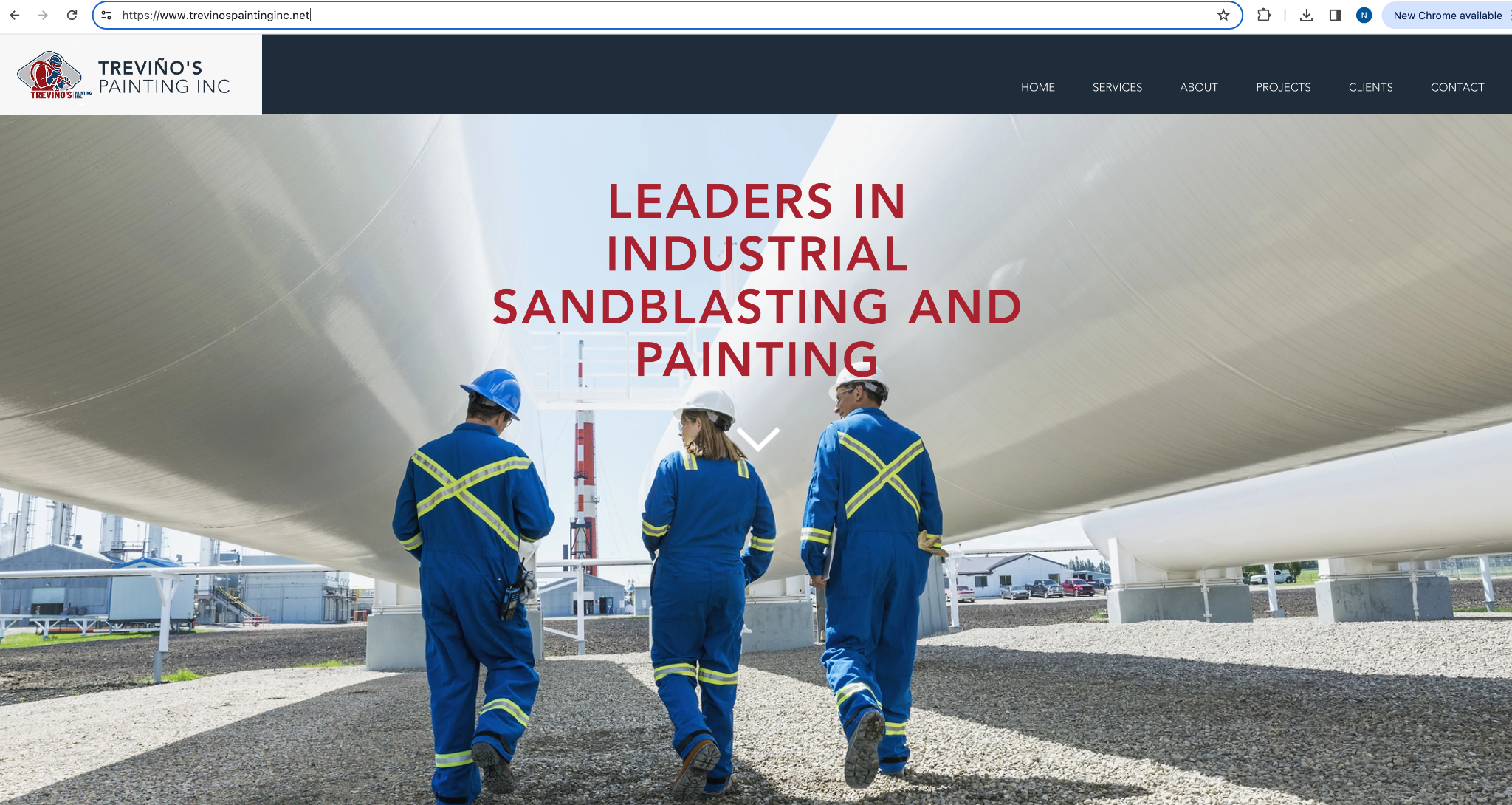Click the Treviño's Painting logo image
Screen dimensions: 1512x805
[x=51, y=75]
